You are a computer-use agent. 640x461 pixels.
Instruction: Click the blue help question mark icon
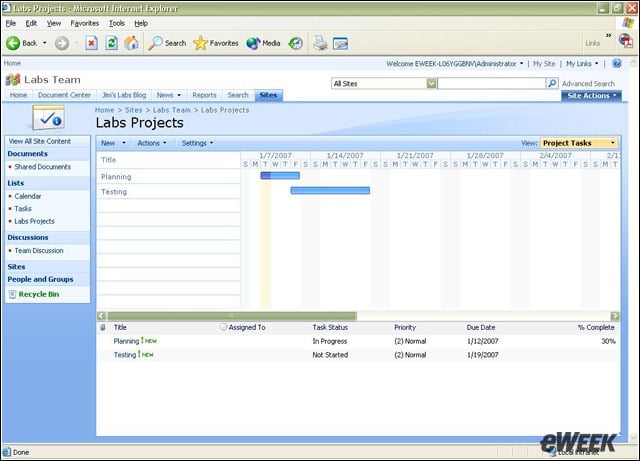(617, 63)
